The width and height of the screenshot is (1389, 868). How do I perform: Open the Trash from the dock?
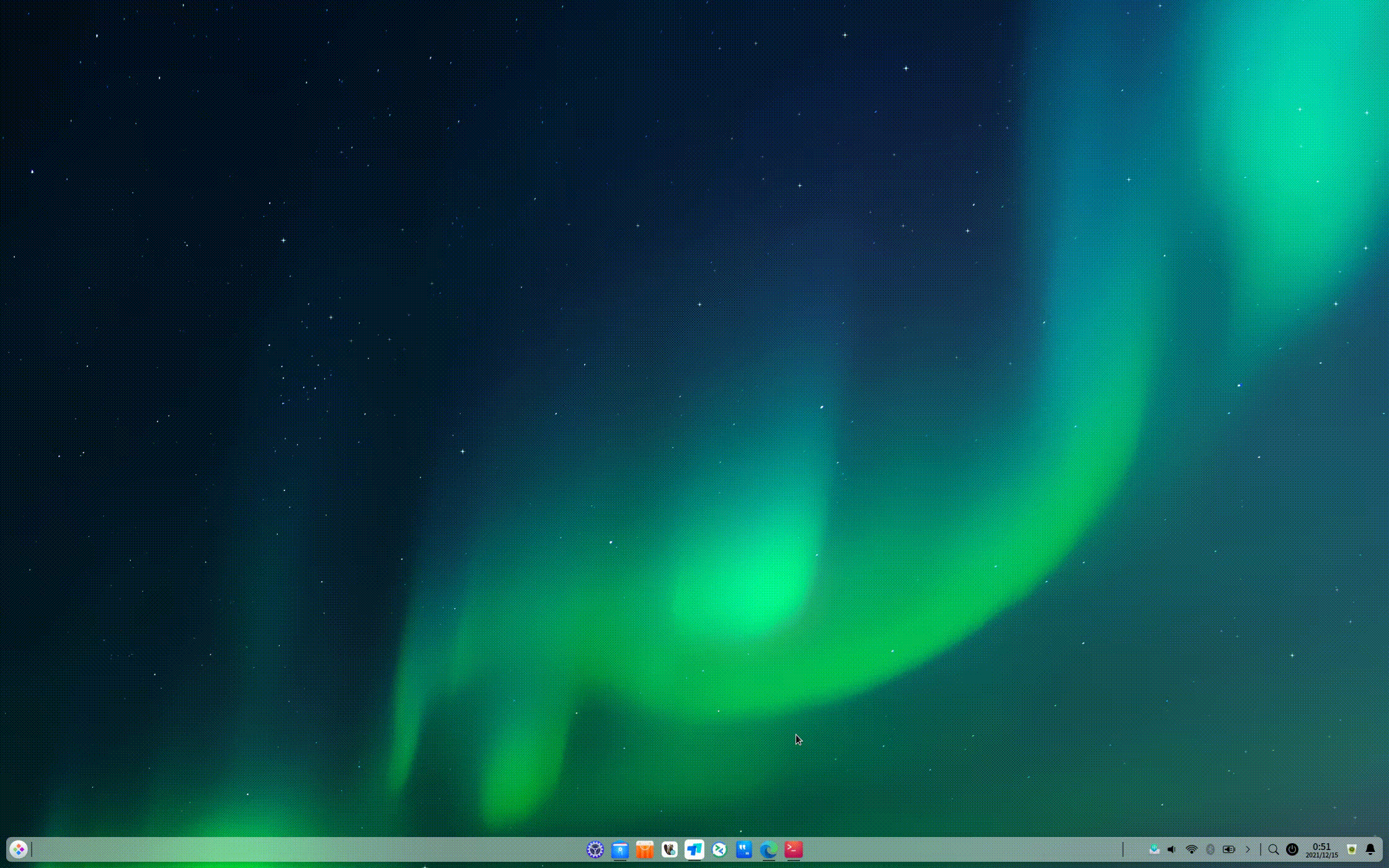pos(1351,849)
